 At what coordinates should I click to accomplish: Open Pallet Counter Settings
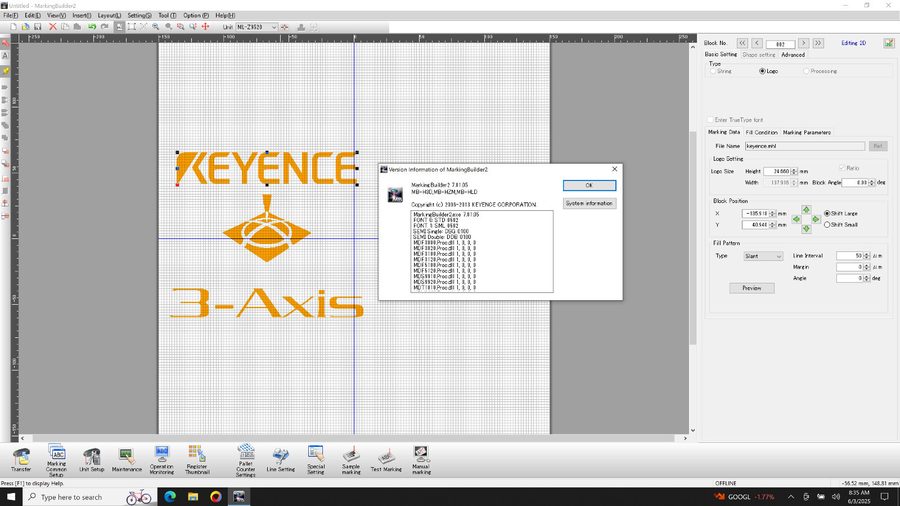click(x=246, y=460)
